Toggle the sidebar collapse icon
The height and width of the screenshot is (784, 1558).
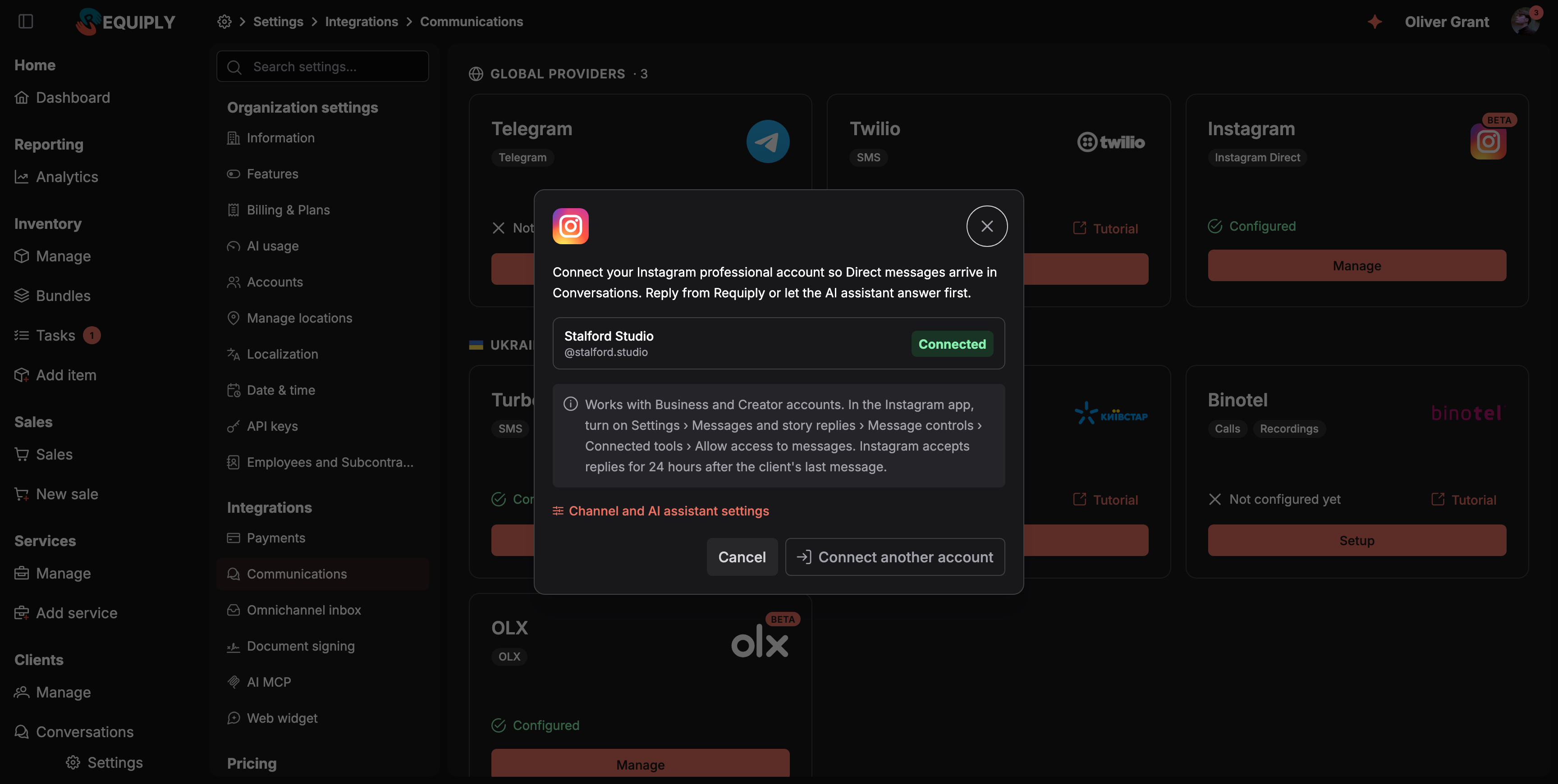coord(25,21)
